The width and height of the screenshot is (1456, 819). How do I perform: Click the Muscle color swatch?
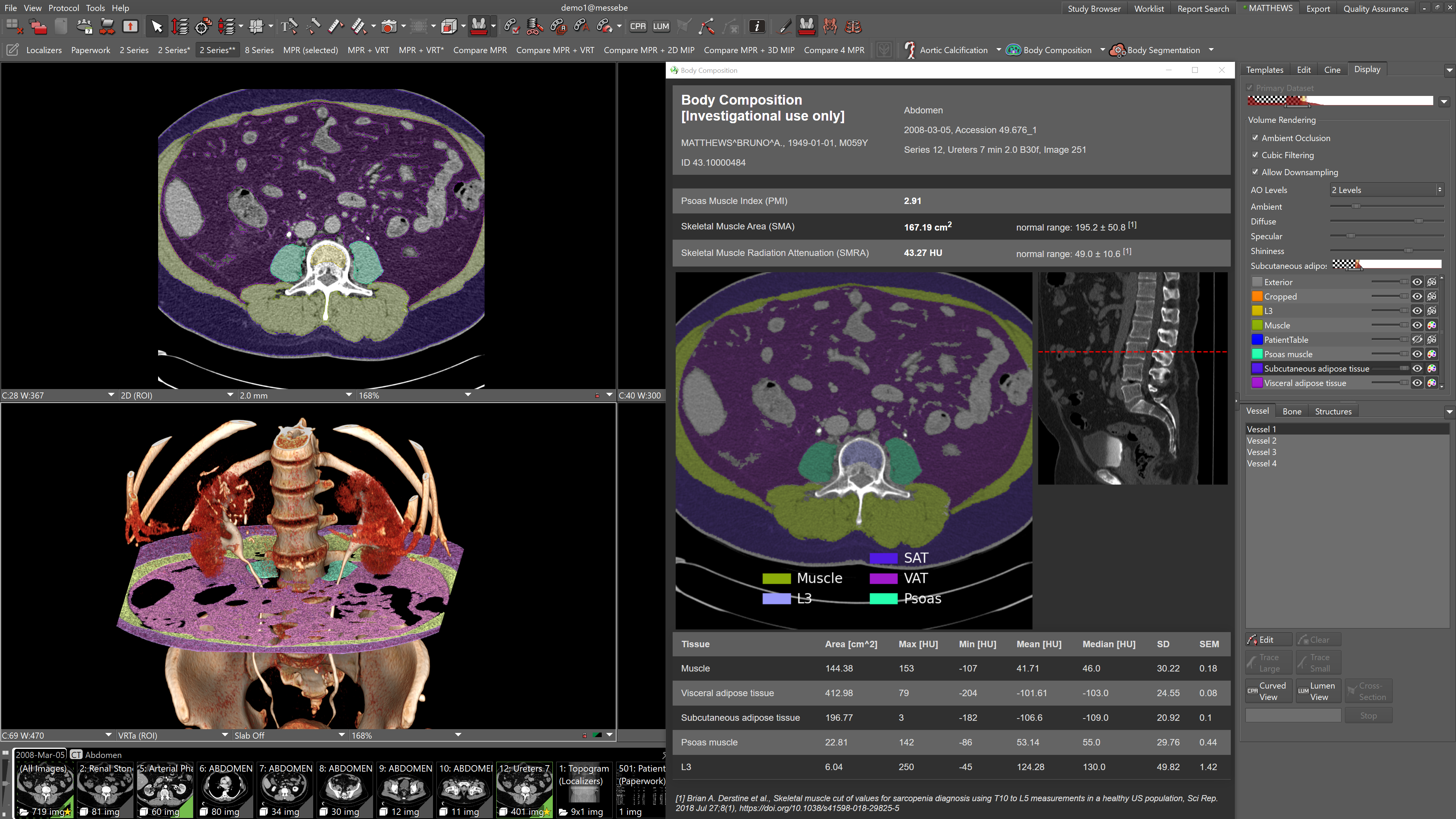pyautogui.click(x=1257, y=325)
